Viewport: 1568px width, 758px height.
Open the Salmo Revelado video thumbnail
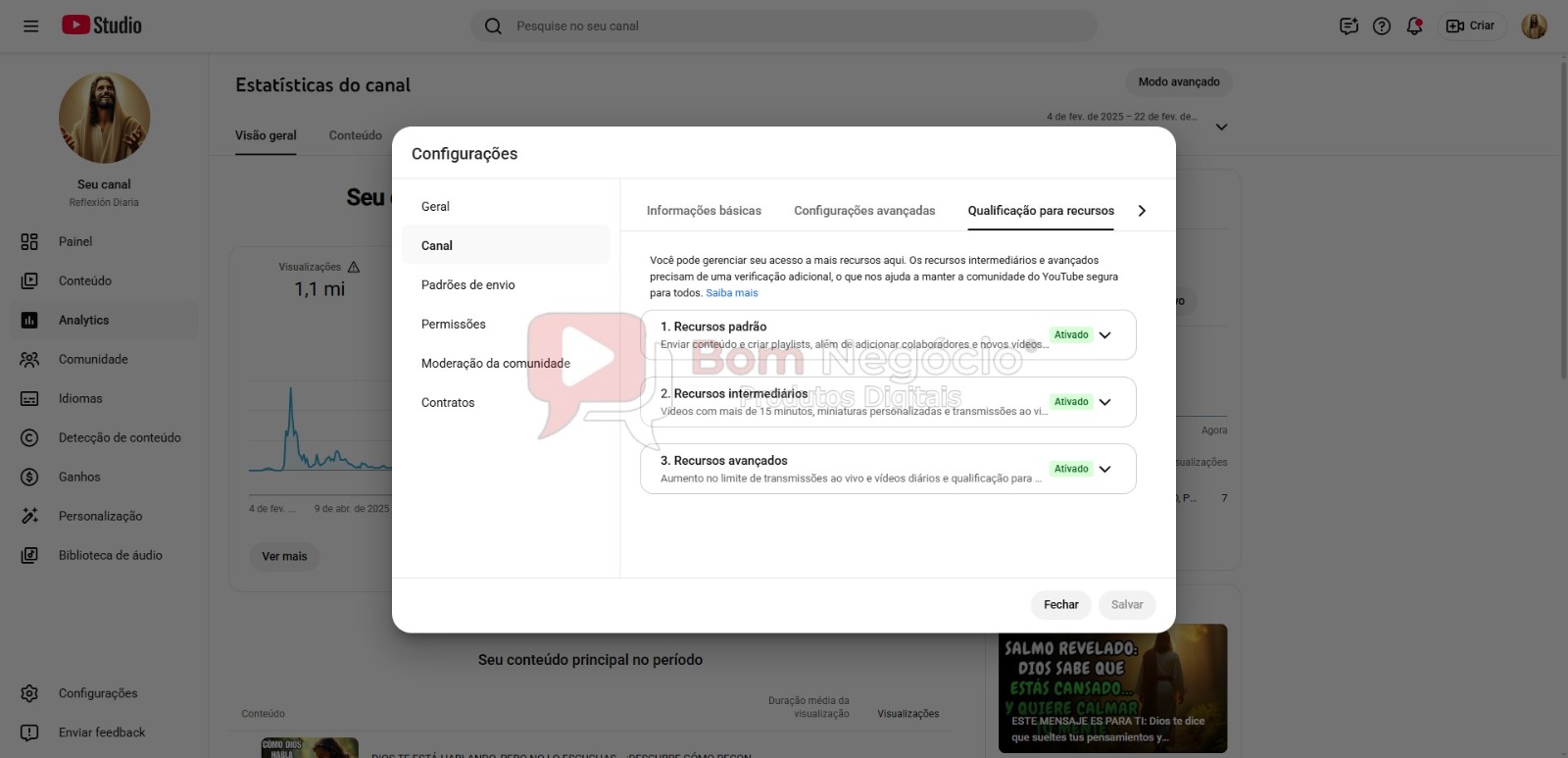[1112, 688]
